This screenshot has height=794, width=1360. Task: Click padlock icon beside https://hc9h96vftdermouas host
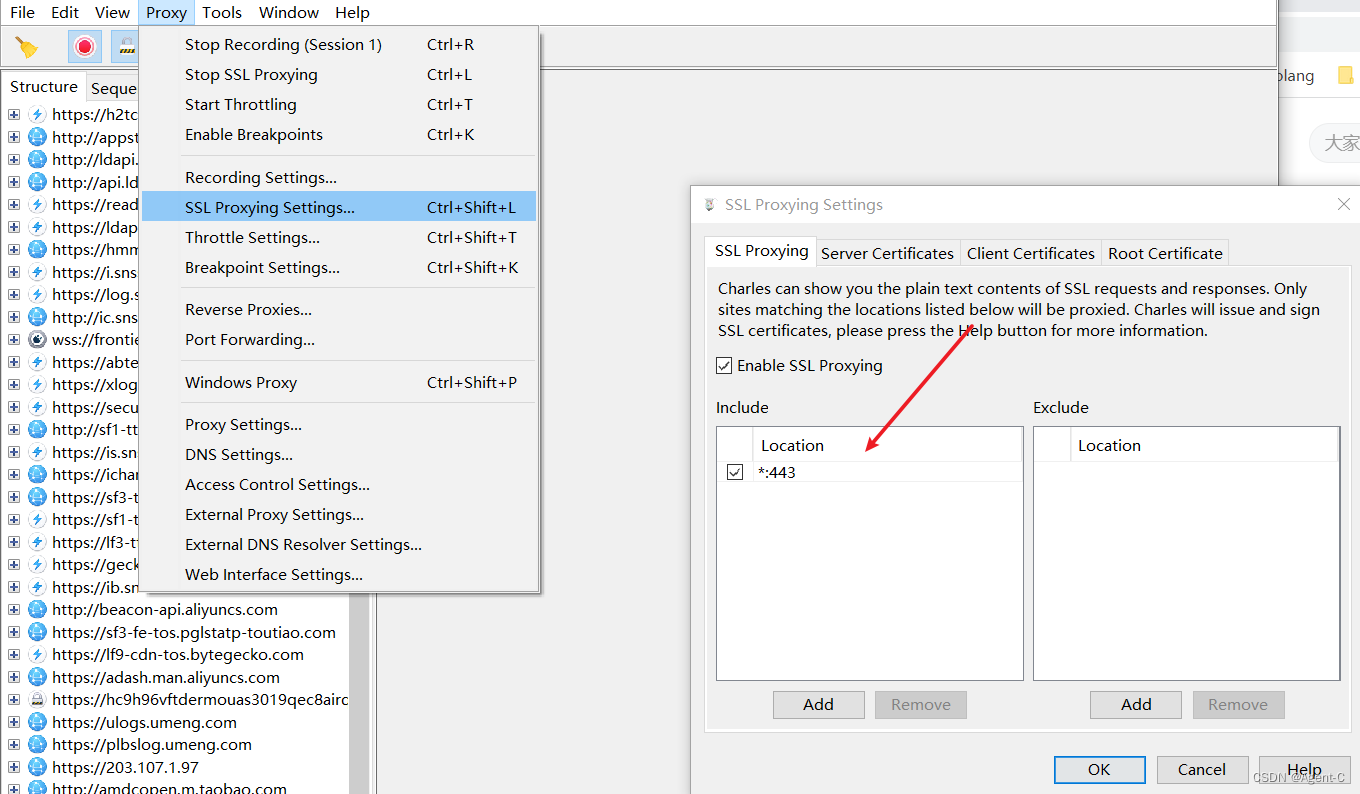coord(37,699)
